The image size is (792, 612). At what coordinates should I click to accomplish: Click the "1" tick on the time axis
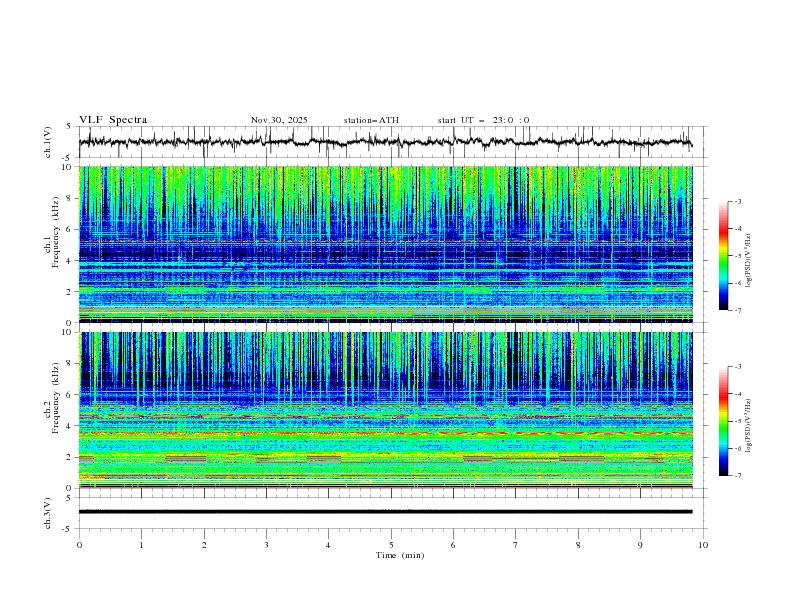pos(141,545)
